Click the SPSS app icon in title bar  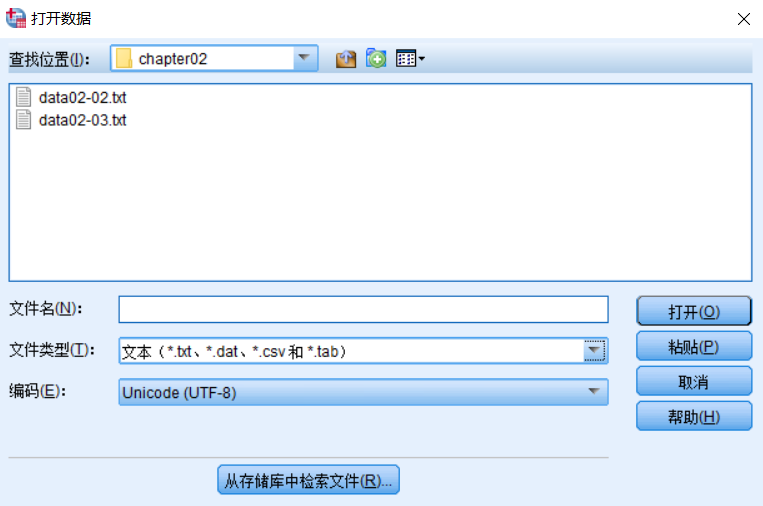(x=16, y=18)
